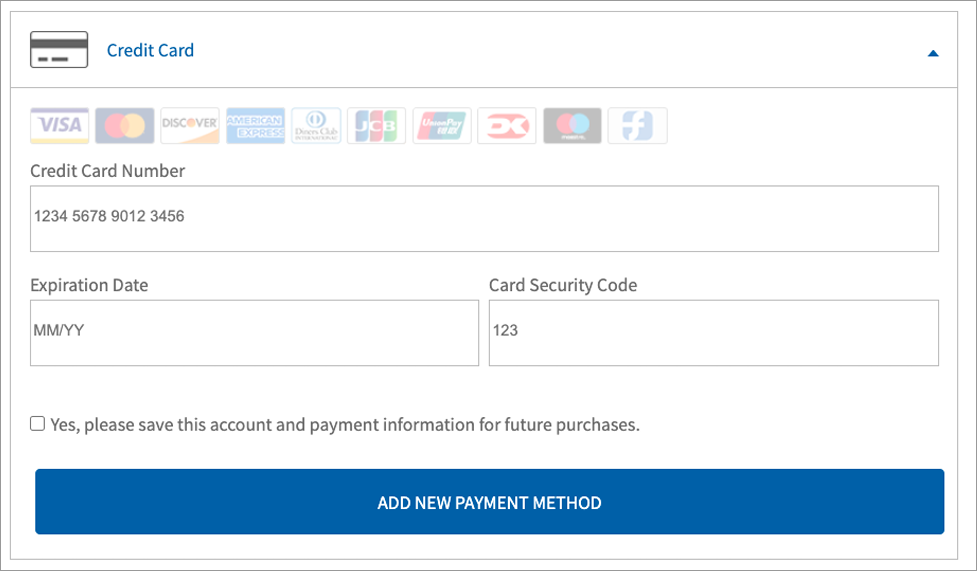Focus the 123 security code input box

coord(713,333)
